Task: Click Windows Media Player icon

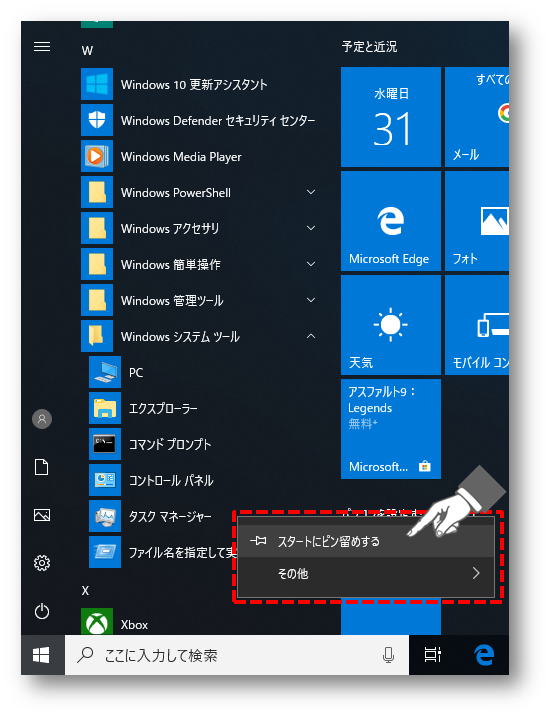Action: pos(97,156)
